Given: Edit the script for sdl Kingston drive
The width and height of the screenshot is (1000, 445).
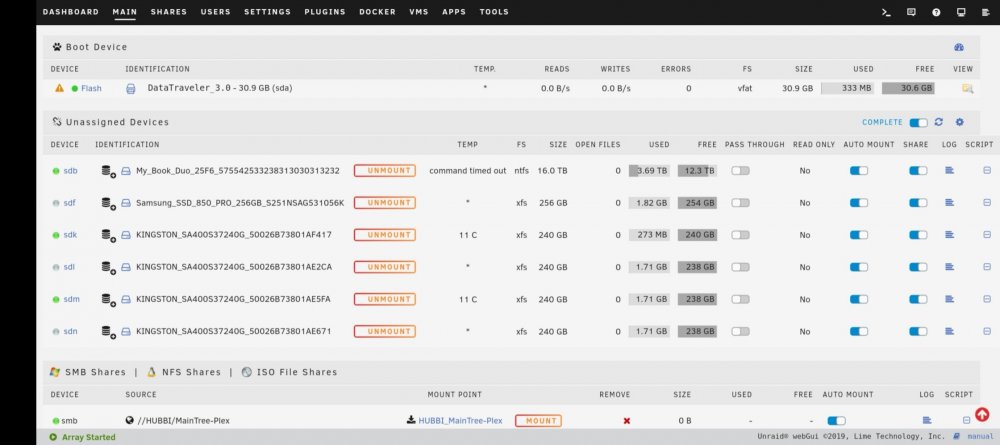Looking at the screenshot, I should pos(987,266).
